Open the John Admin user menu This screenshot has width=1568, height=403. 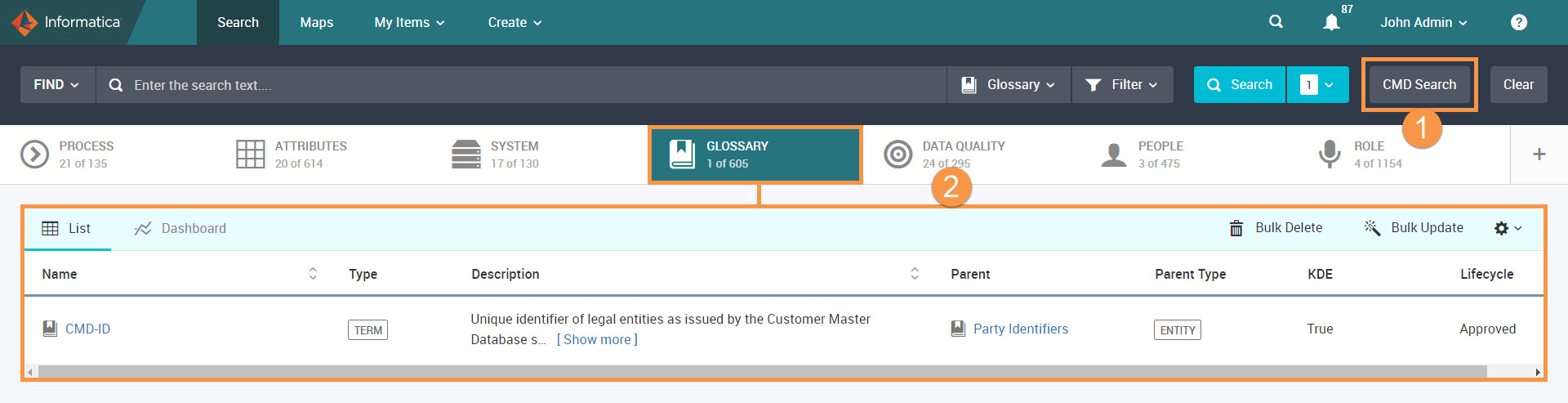pos(1423,22)
